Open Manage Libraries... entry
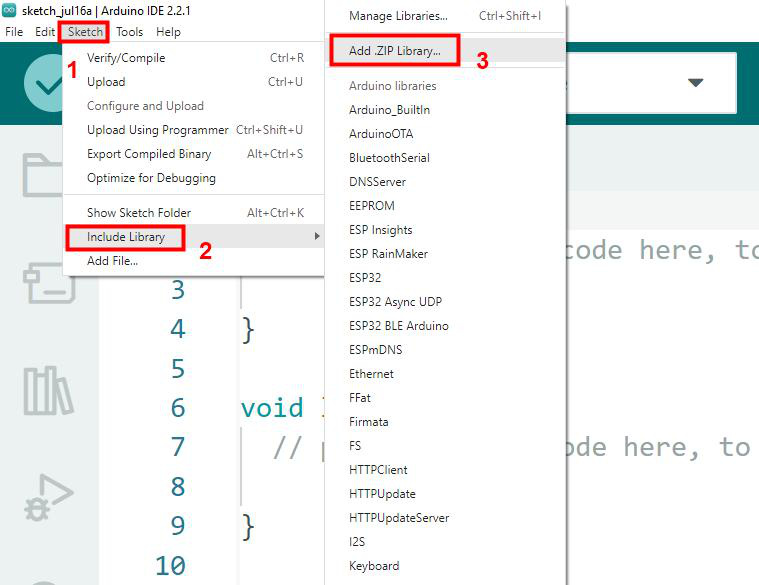The image size is (759, 585). [445, 16]
